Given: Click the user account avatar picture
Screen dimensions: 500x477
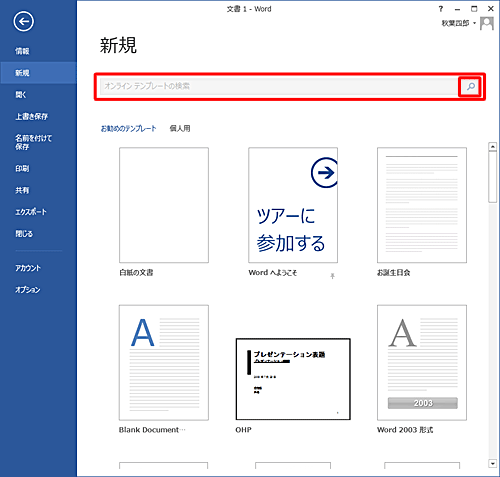Looking at the screenshot, I should (x=487, y=23).
